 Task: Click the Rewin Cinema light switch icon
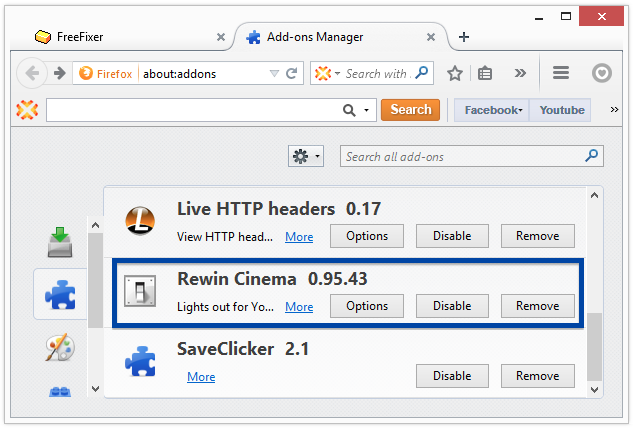tap(140, 291)
